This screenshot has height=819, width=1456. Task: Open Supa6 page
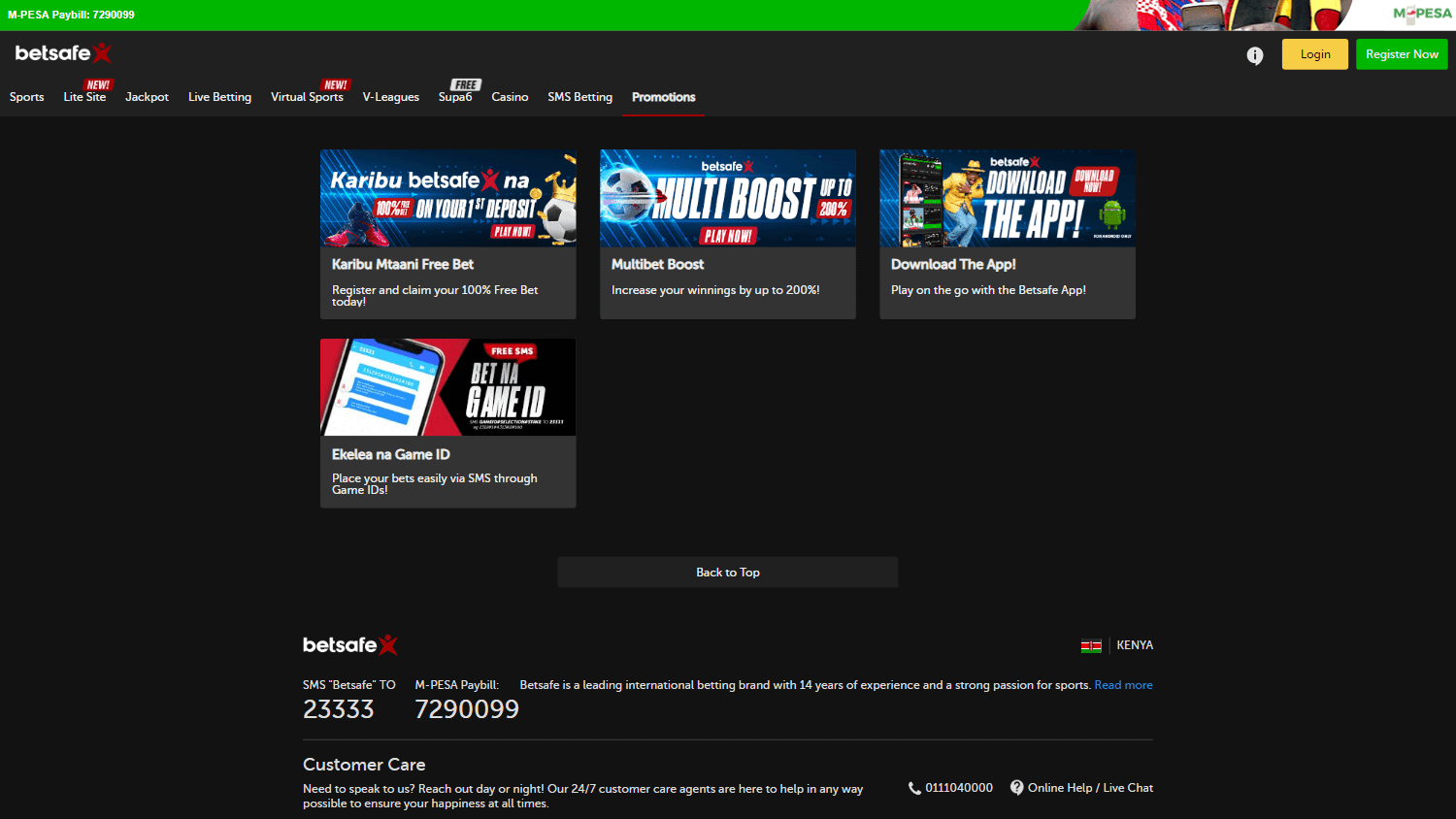[455, 97]
